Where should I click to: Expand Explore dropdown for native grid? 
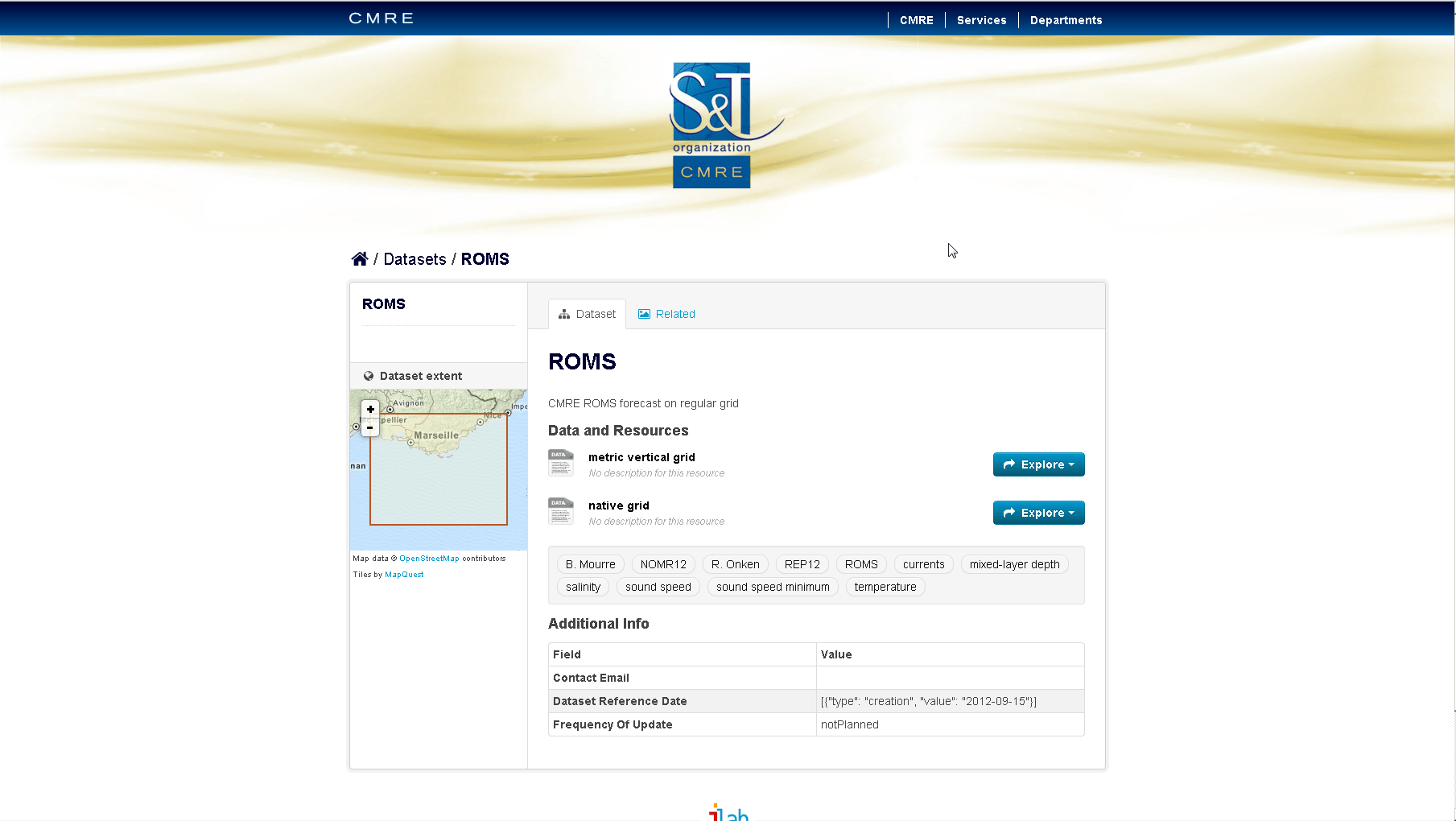(1038, 513)
